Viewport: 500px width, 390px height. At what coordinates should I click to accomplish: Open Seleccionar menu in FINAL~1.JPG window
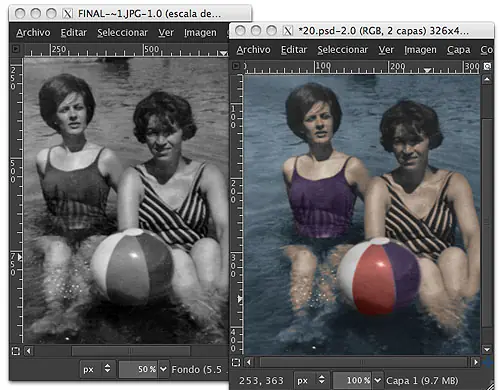coord(122,33)
